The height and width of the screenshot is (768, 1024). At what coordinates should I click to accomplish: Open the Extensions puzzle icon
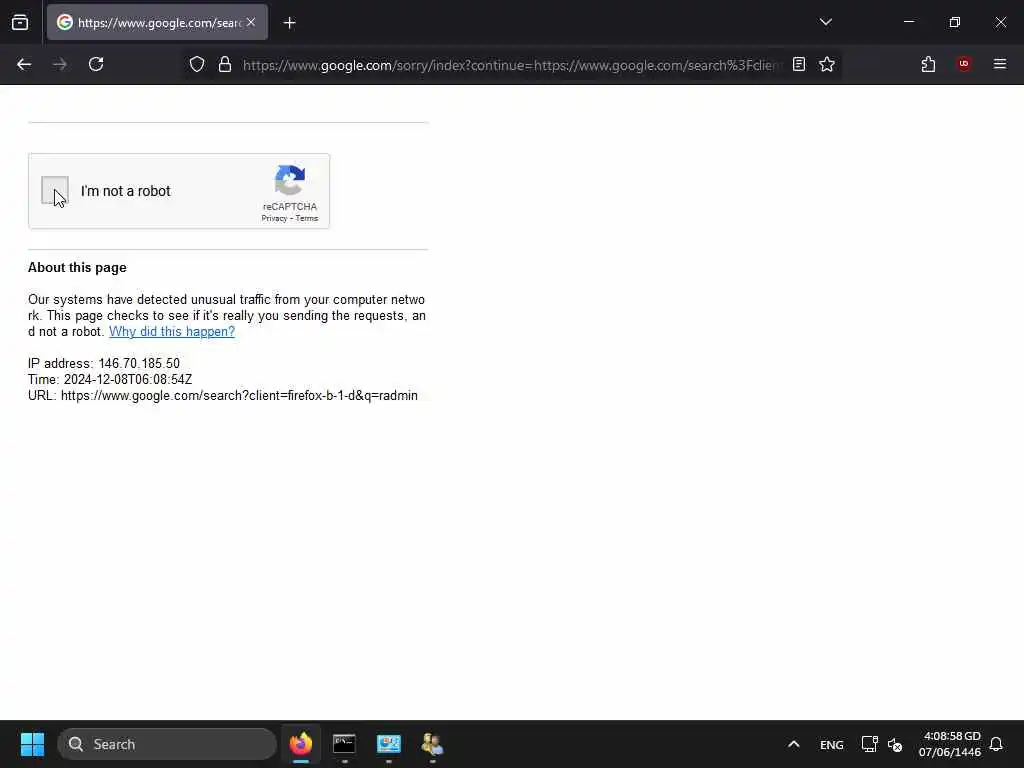click(x=928, y=64)
